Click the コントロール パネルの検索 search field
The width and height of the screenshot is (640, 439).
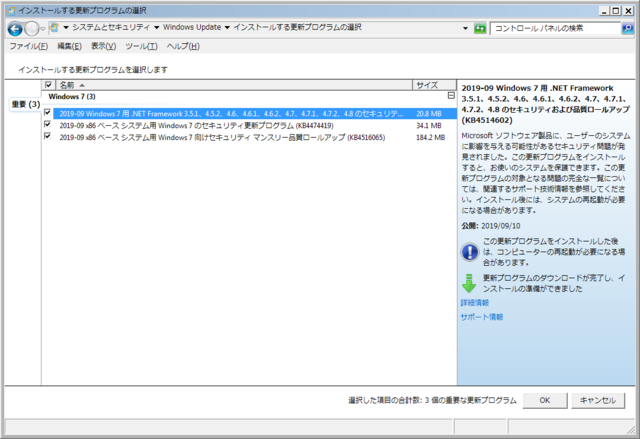click(555, 28)
